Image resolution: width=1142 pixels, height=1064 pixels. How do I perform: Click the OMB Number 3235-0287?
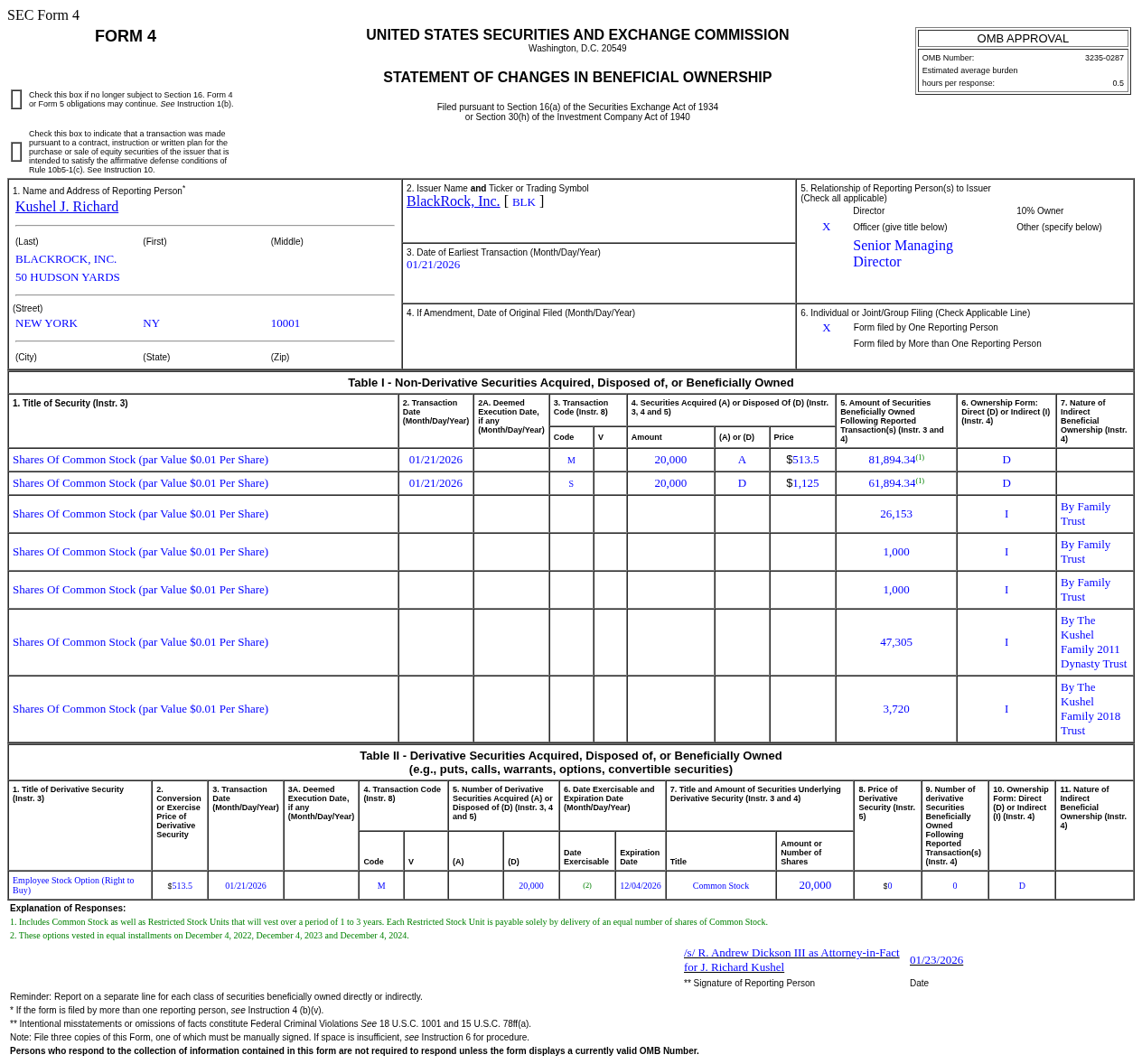coord(1104,58)
